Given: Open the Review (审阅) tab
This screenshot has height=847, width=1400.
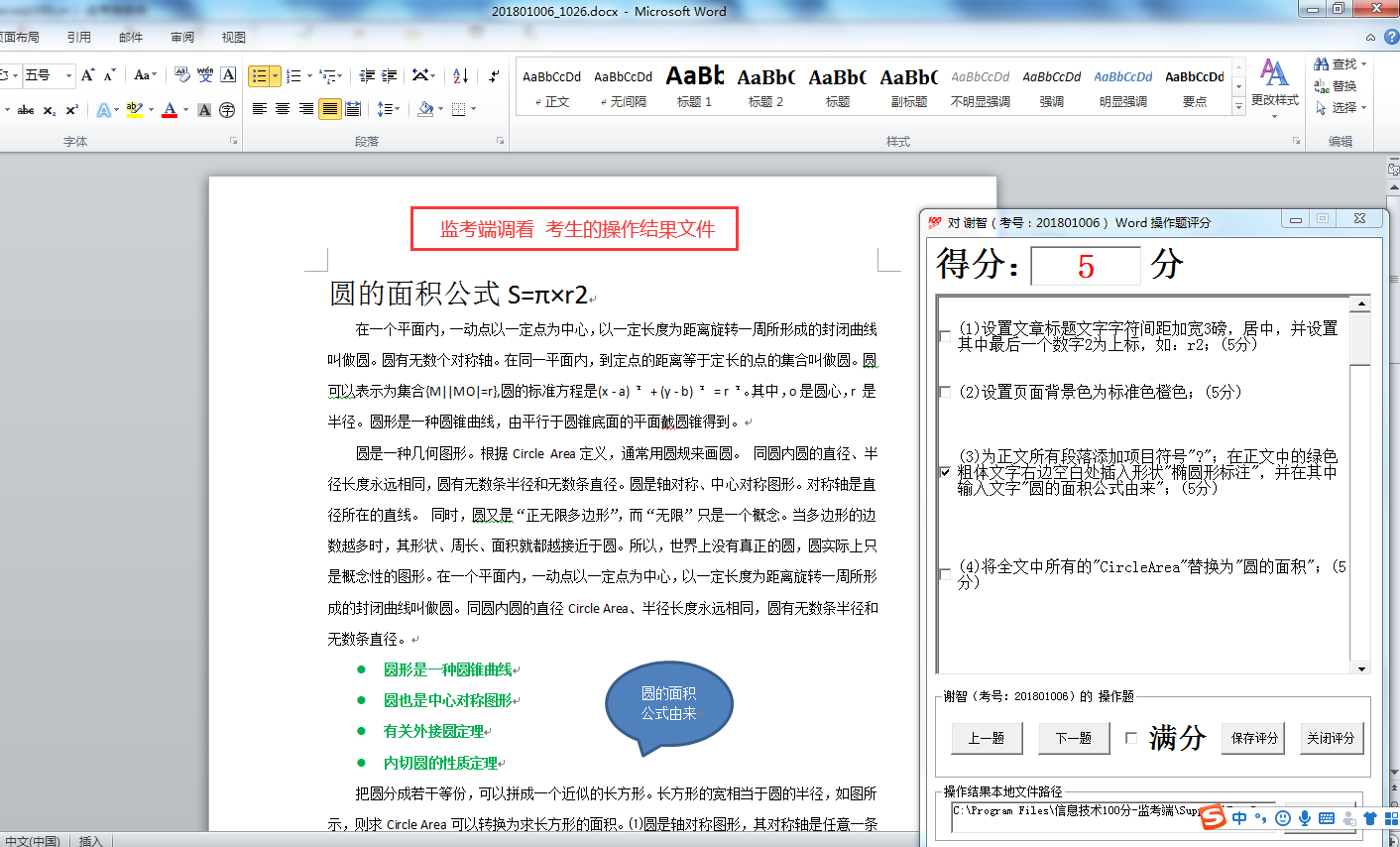Looking at the screenshot, I should (182, 37).
